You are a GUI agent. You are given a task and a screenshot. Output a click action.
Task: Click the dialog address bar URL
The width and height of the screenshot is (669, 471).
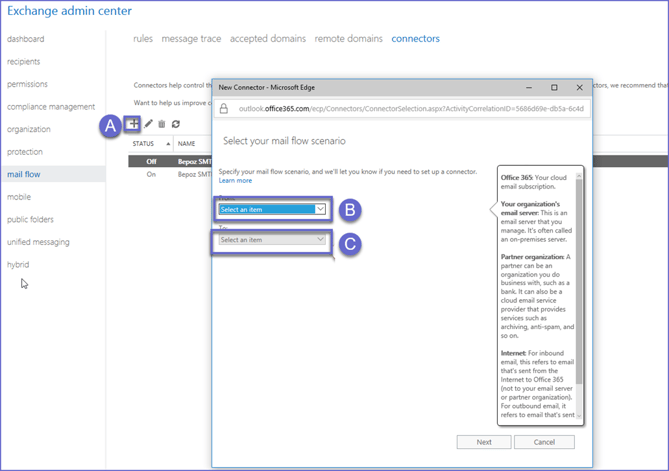410,108
